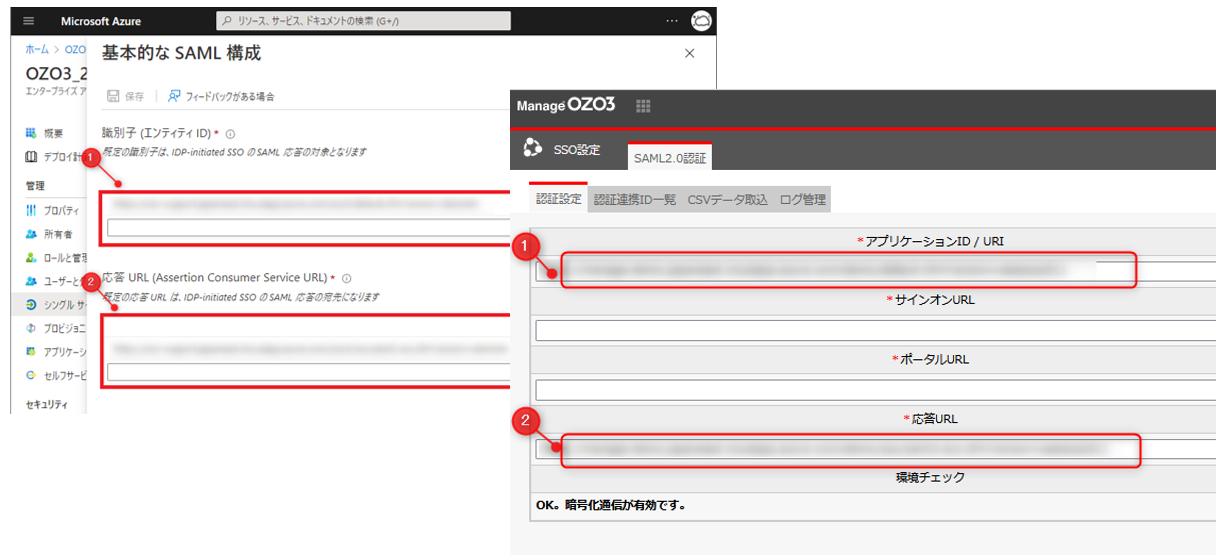Click the Microsoft Azure logo text

101,21
